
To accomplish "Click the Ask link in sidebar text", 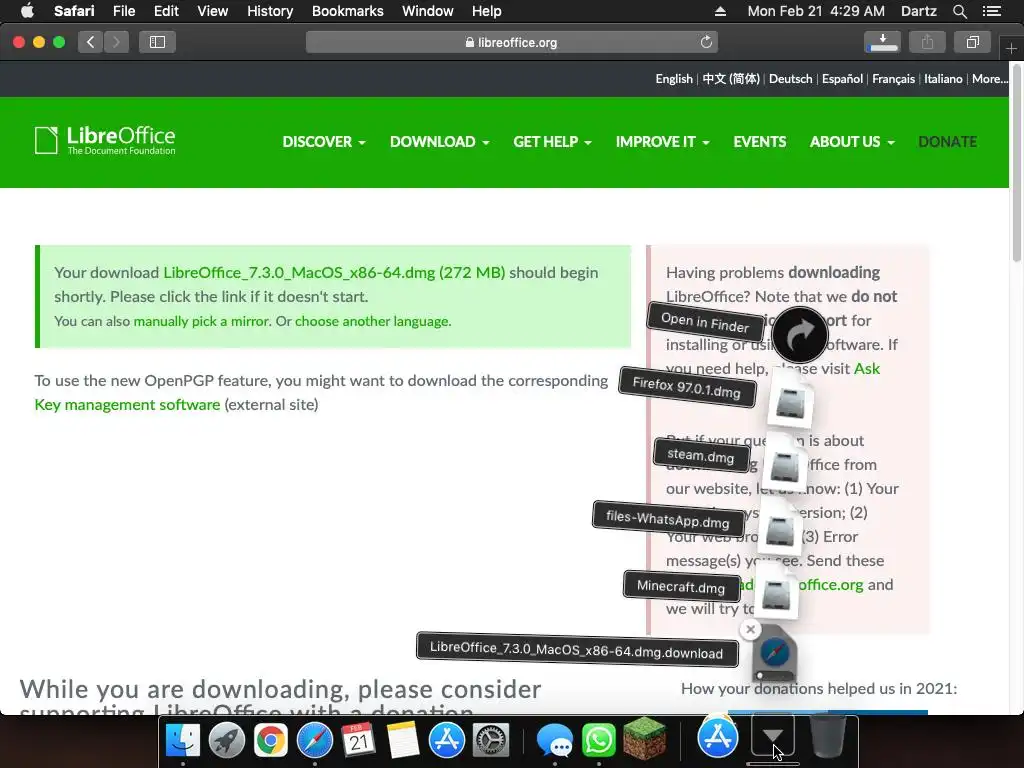I will 867,368.
